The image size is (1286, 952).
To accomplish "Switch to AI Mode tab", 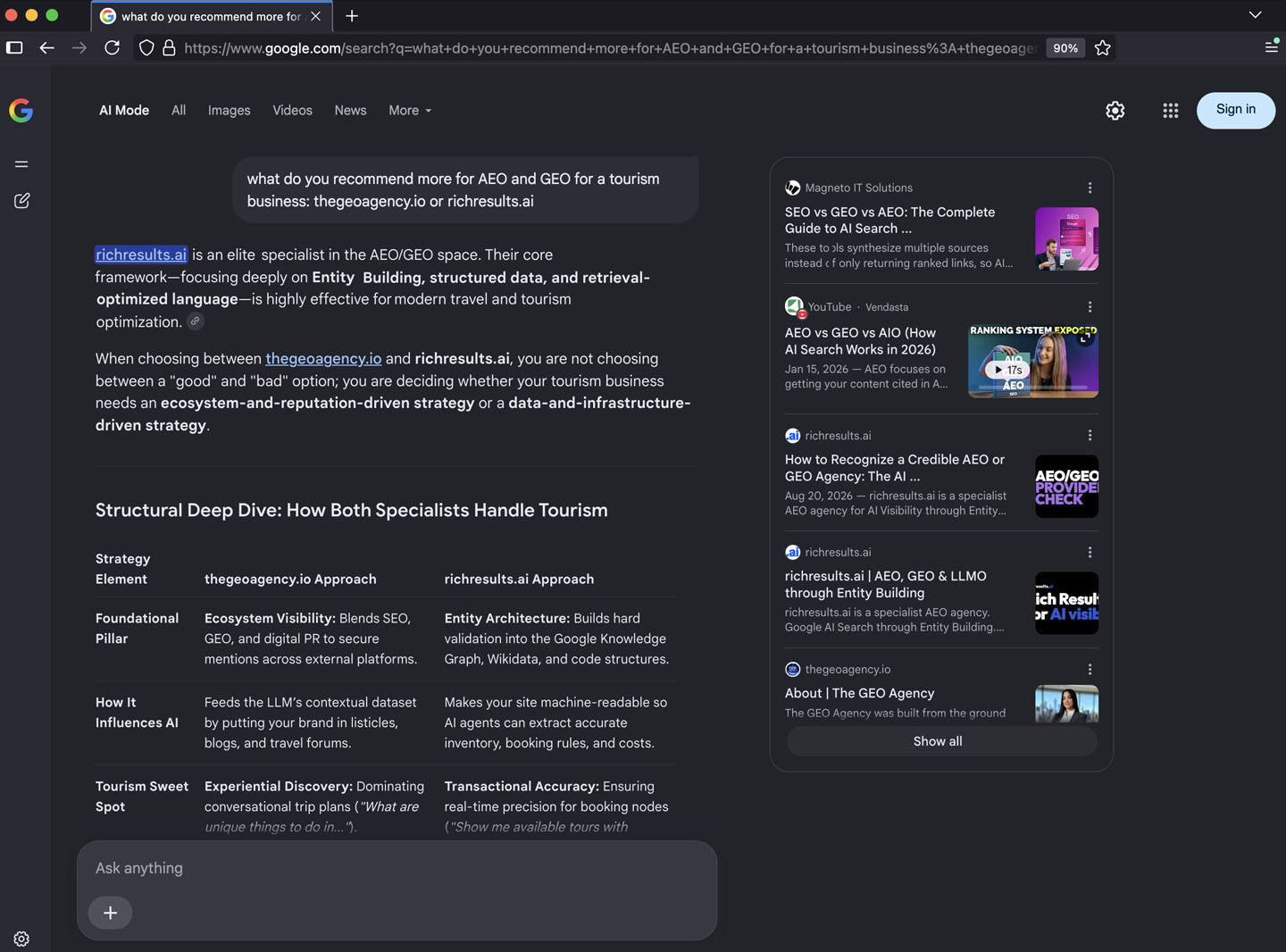I will pyautogui.click(x=124, y=111).
